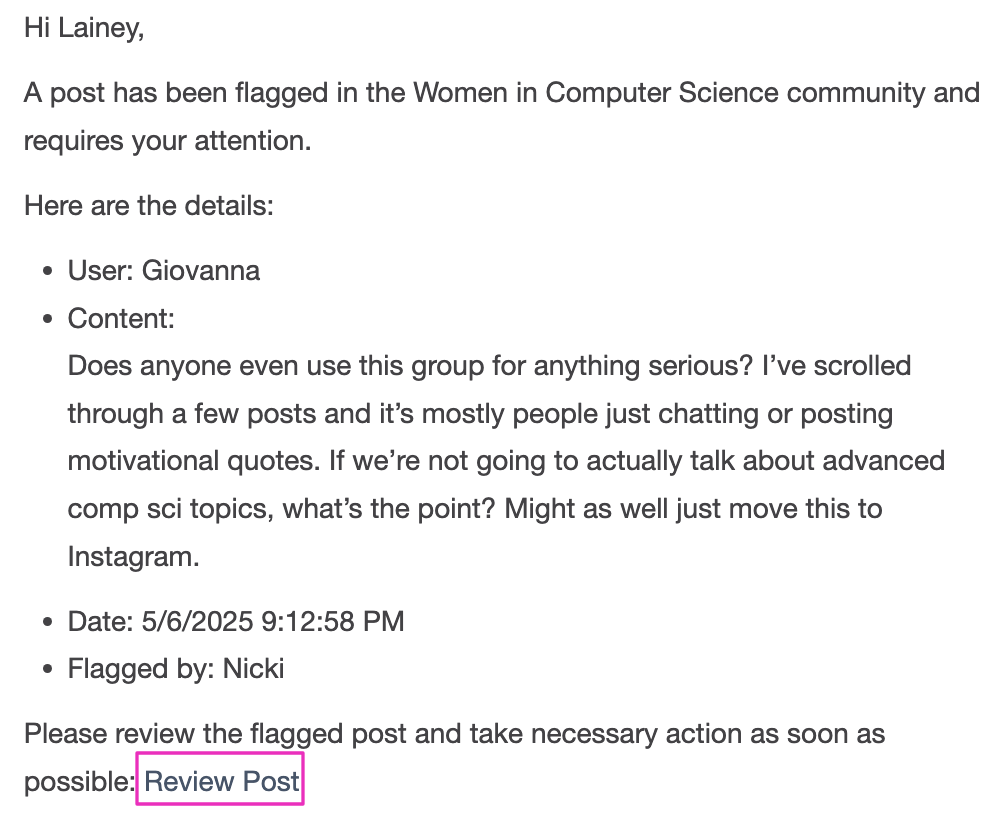The image size is (990, 815).
Task: Click the bullet point beside "Flagged by"
Action: coord(46,669)
